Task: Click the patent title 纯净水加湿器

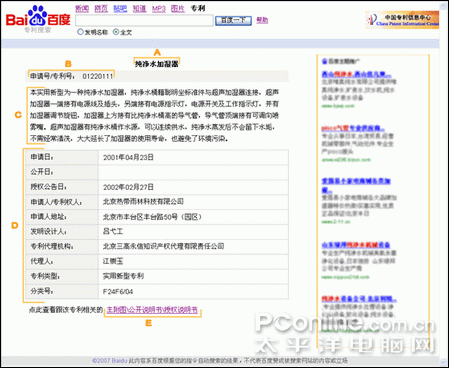Action: (x=156, y=64)
